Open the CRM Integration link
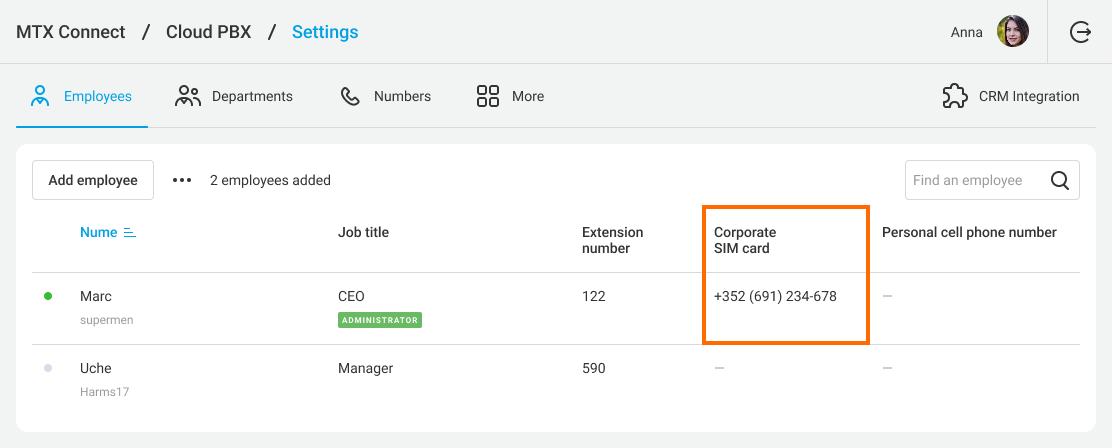The height and width of the screenshot is (448, 1112). click(x=1028, y=96)
